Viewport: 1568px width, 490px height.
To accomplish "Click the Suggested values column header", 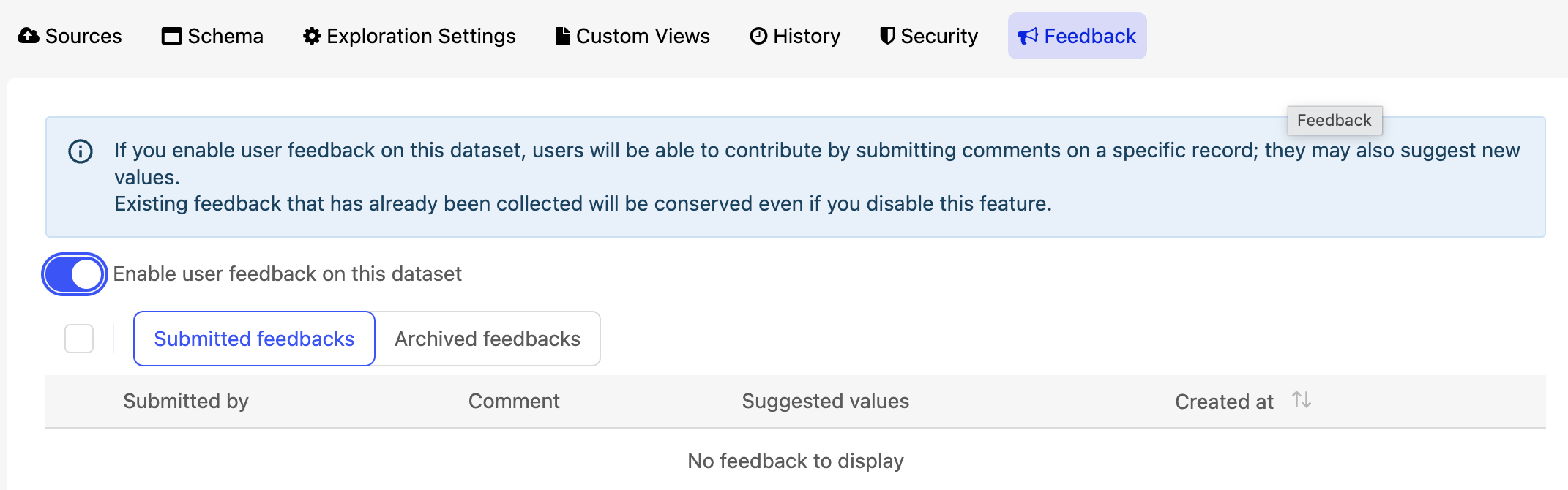I will 825,401.
